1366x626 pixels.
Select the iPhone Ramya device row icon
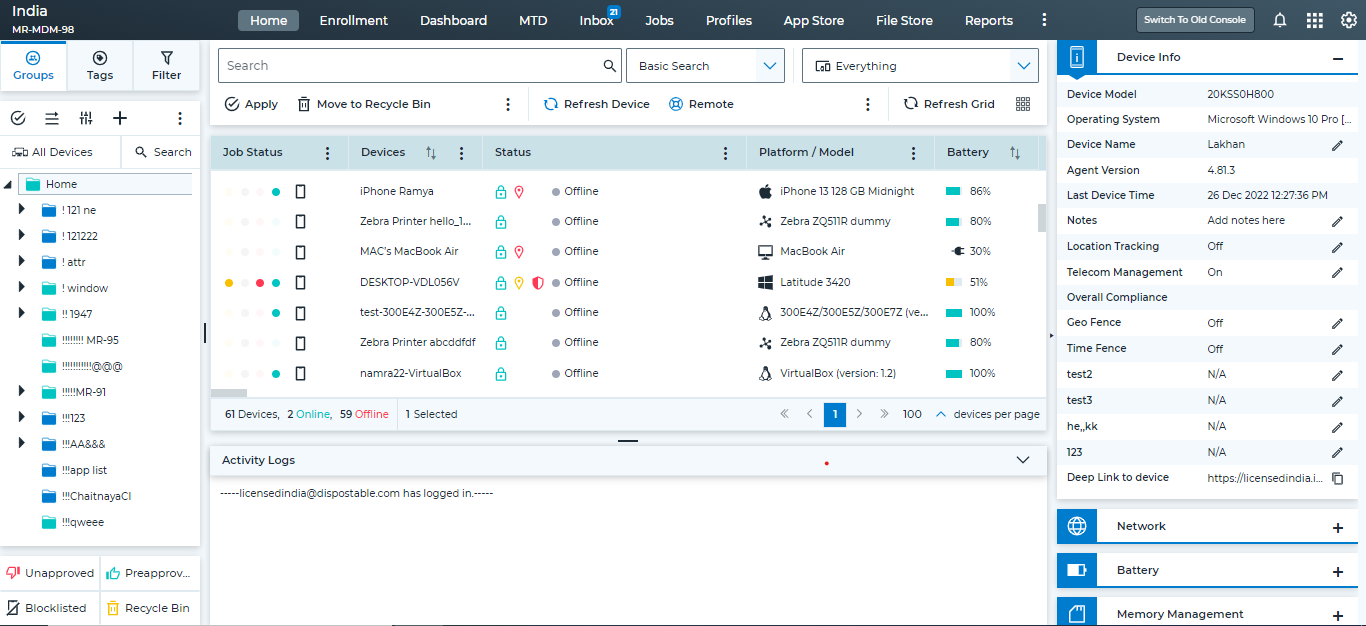pos(300,192)
